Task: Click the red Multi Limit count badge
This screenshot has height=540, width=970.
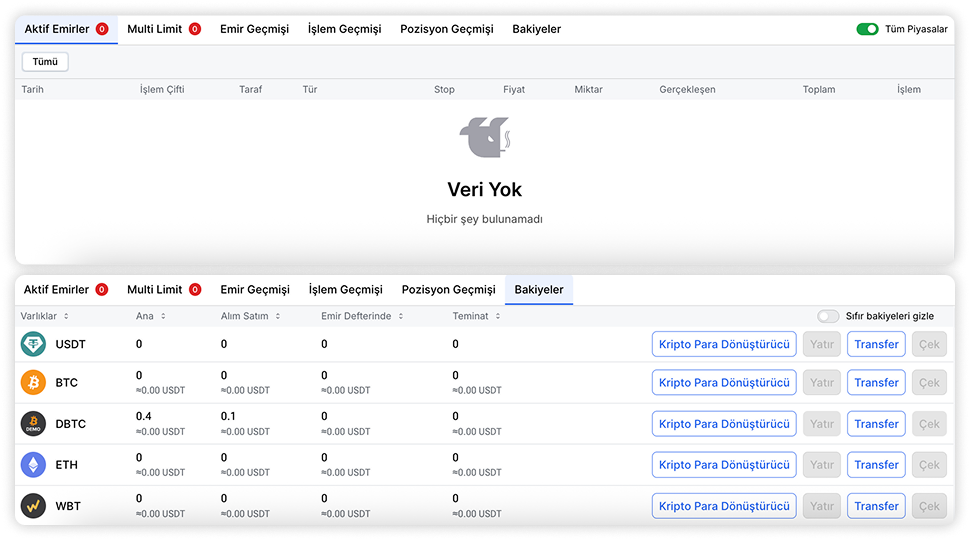Action: (x=194, y=29)
